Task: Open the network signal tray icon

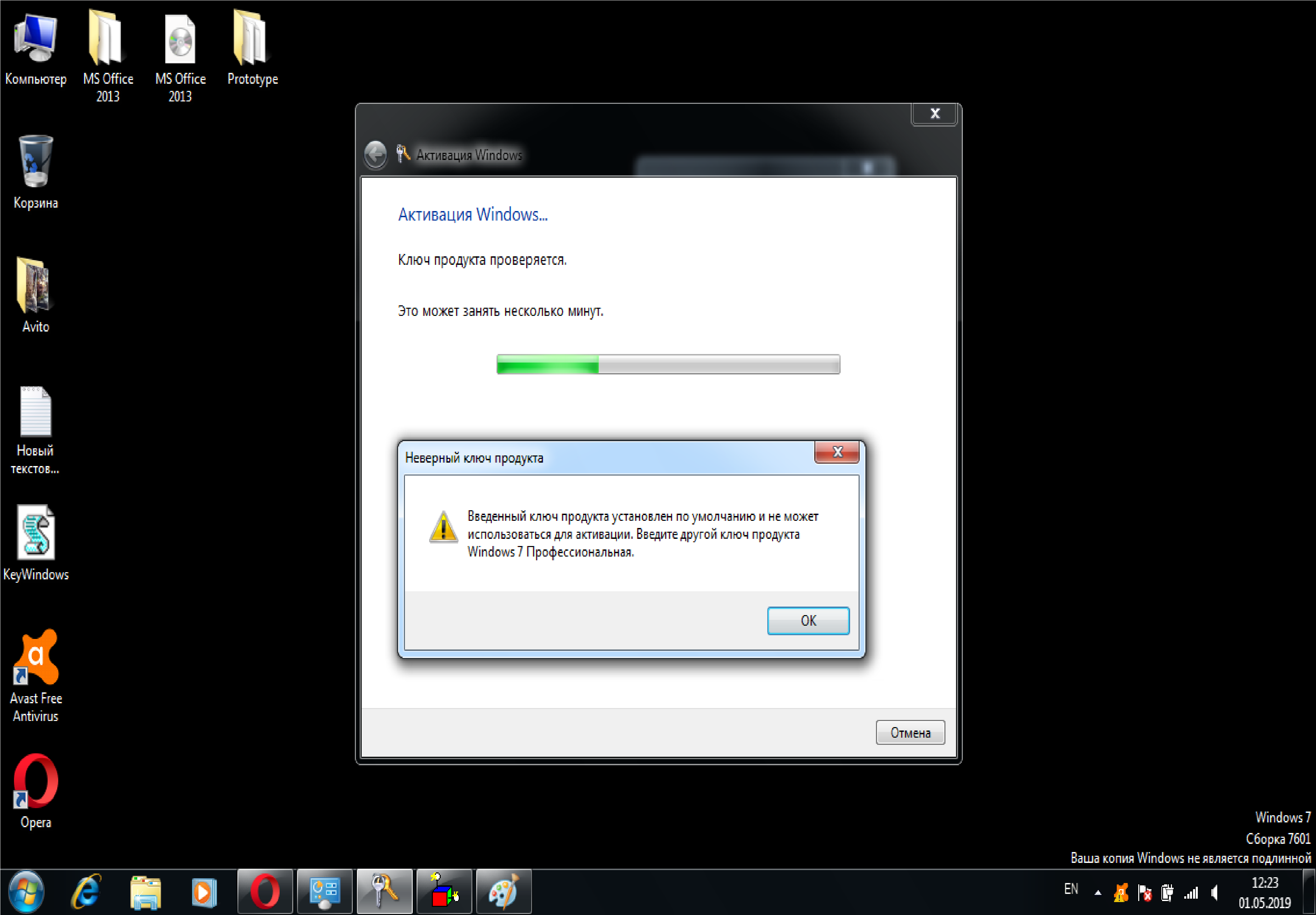Action: (x=1191, y=893)
